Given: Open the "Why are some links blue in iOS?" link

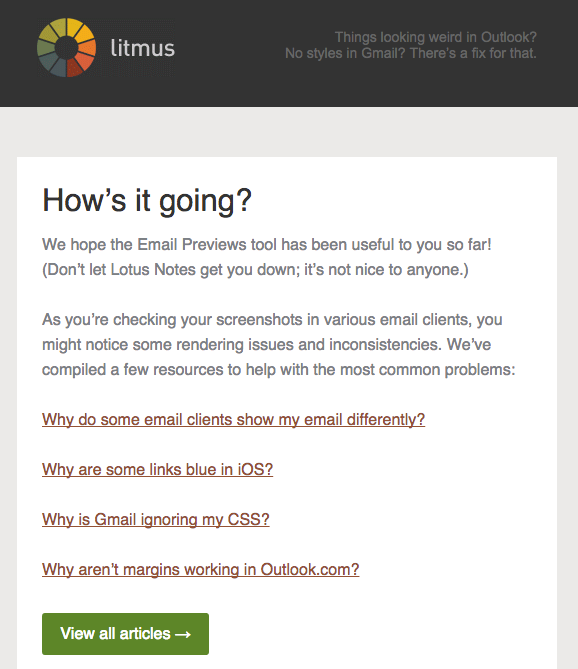Looking at the screenshot, I should pos(157,470).
